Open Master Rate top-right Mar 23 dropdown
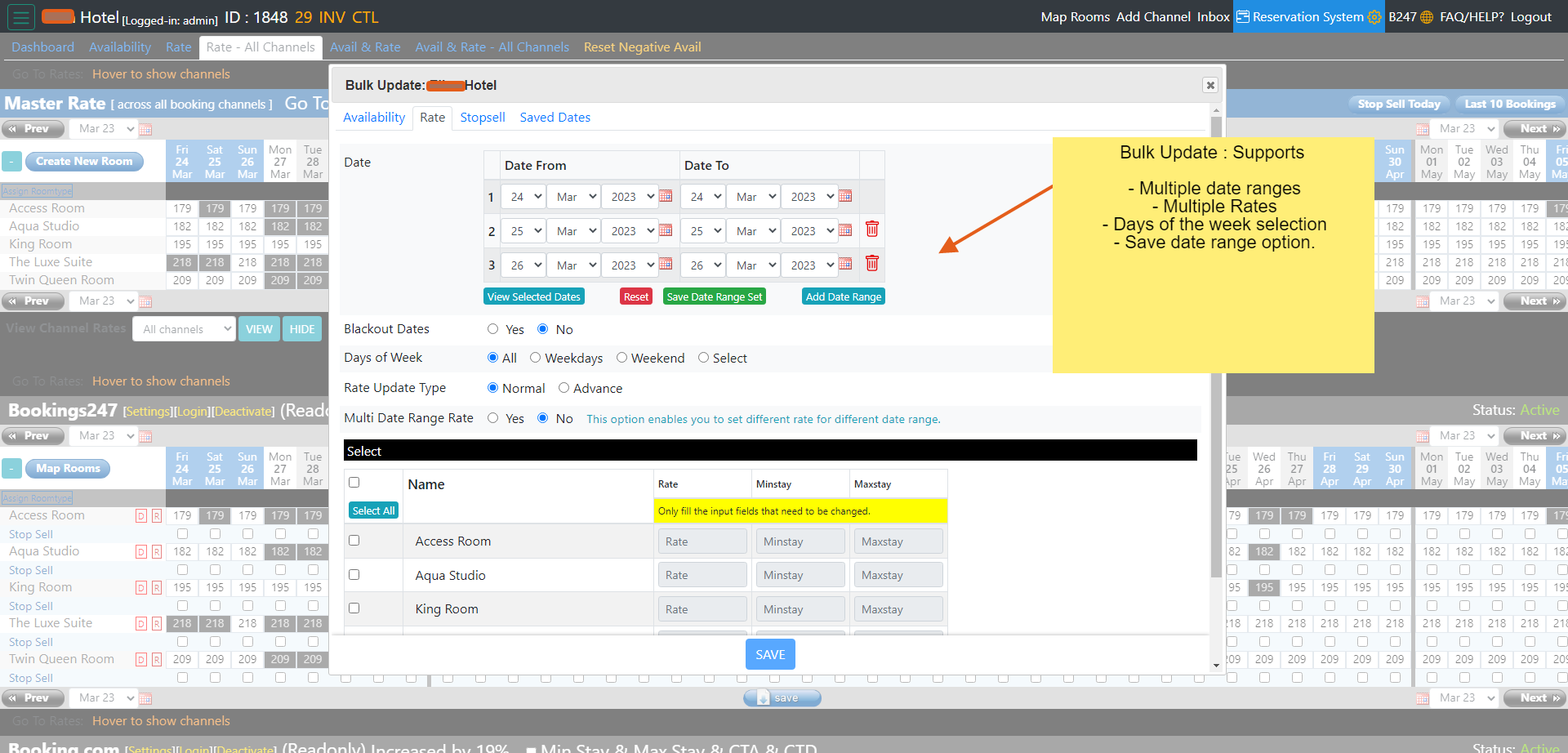The width and height of the screenshot is (1568, 753). [x=1463, y=129]
